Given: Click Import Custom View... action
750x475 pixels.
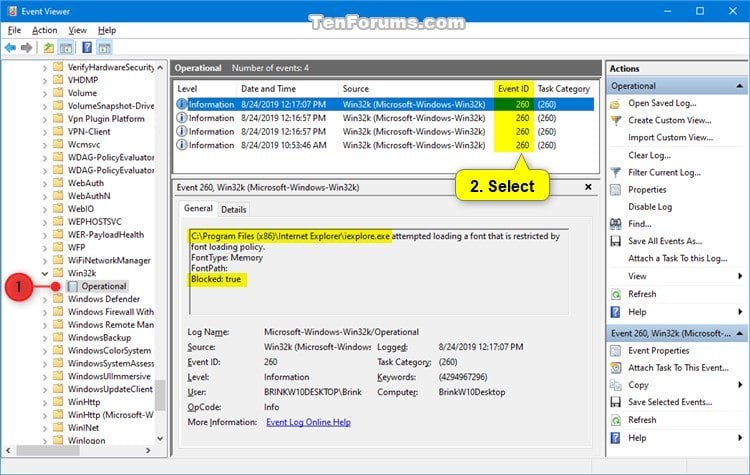Looking at the screenshot, I should pyautogui.click(x=670, y=138).
